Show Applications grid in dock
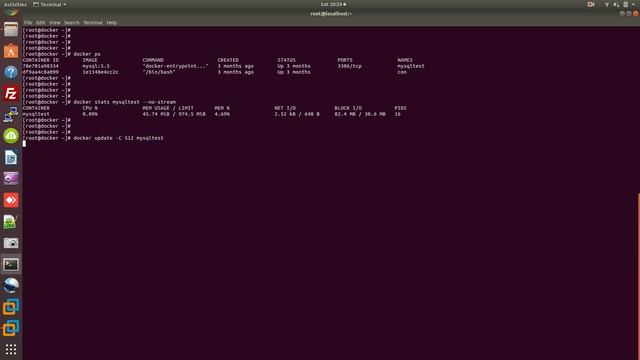640x360 pixels. pos(11,349)
